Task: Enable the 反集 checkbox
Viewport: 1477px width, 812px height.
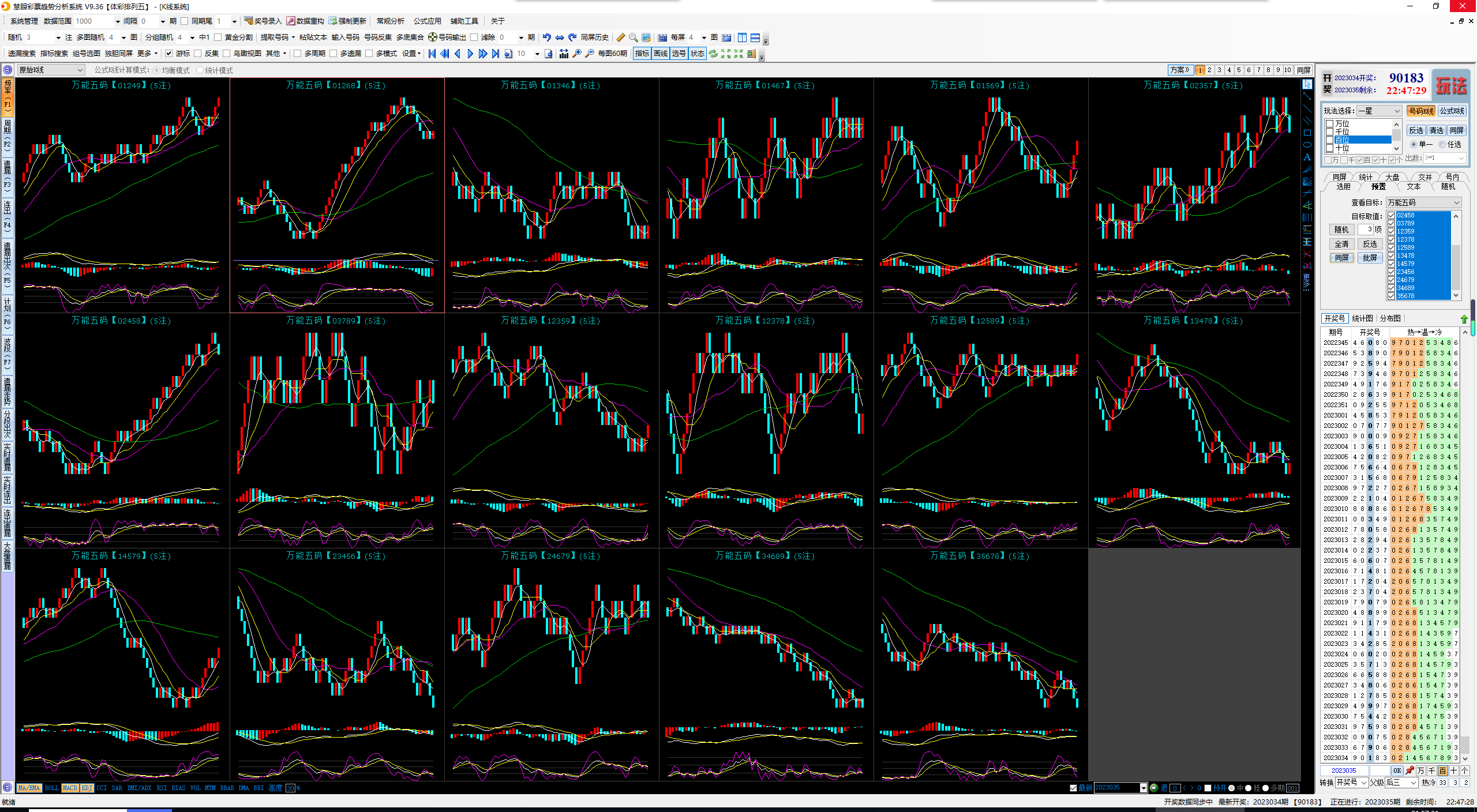Action: (x=197, y=53)
